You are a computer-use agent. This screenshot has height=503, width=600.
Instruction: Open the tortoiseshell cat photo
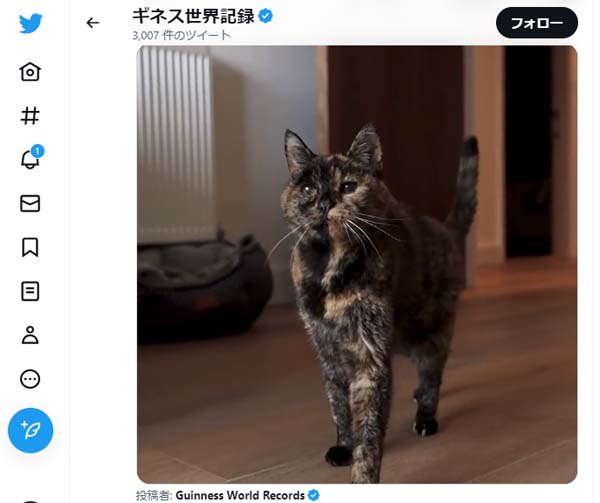pos(357,264)
